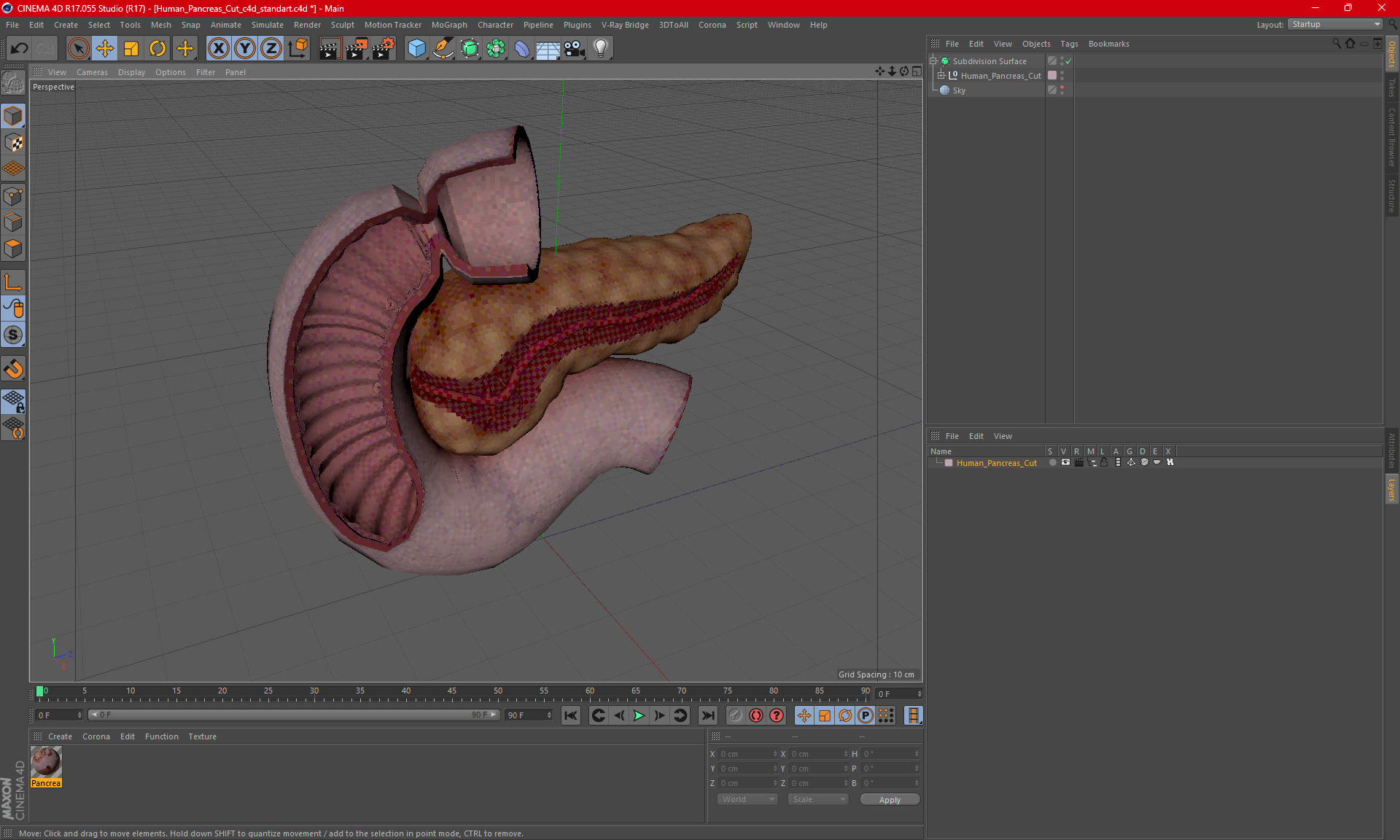Screen dimensions: 1400x840
Task: Enable Make Editable mode
Action: pos(13,84)
